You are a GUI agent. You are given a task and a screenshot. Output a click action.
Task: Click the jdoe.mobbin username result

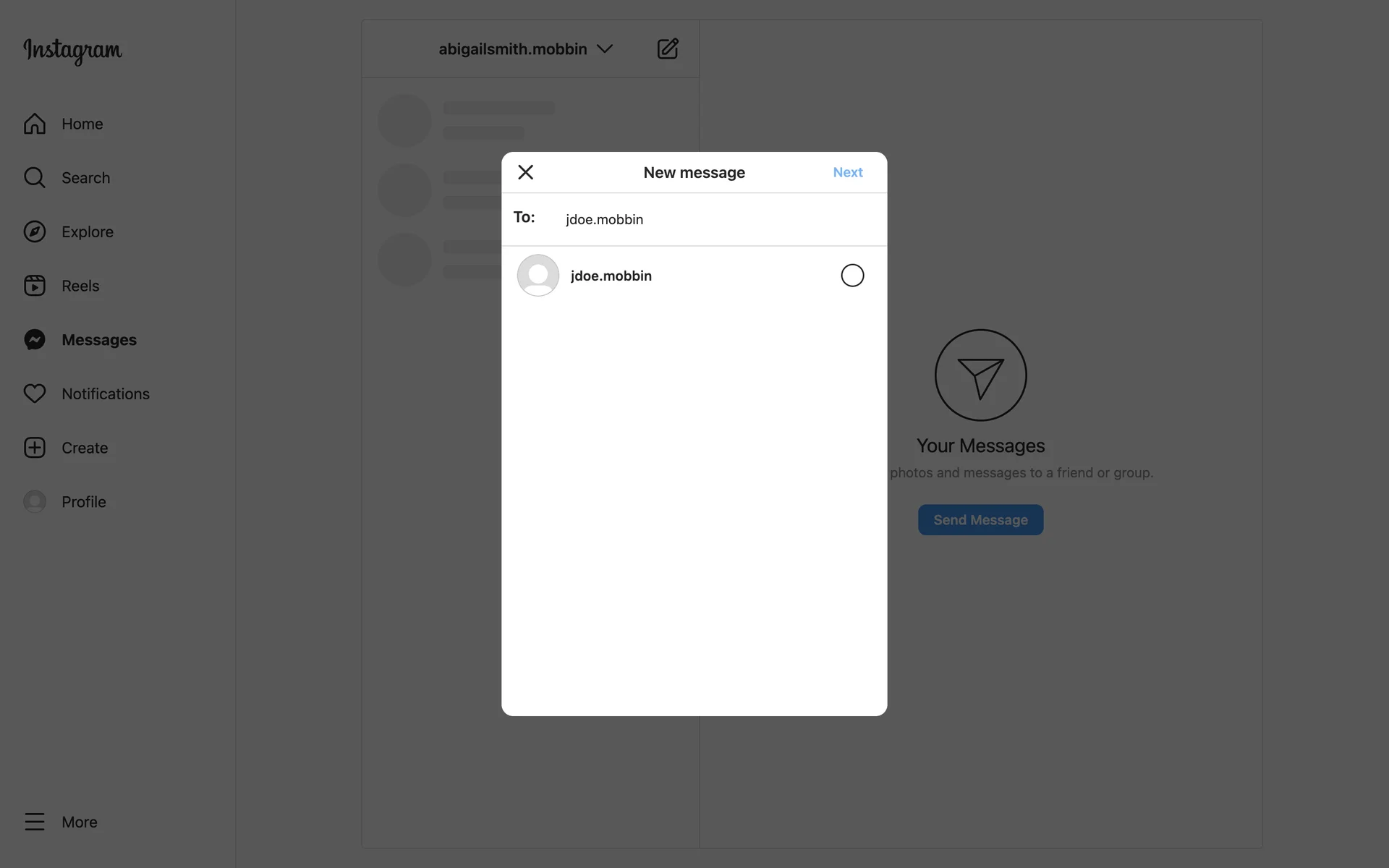611,276
